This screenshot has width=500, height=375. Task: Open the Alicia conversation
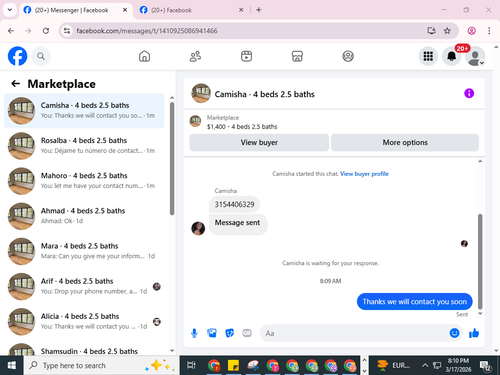84,322
